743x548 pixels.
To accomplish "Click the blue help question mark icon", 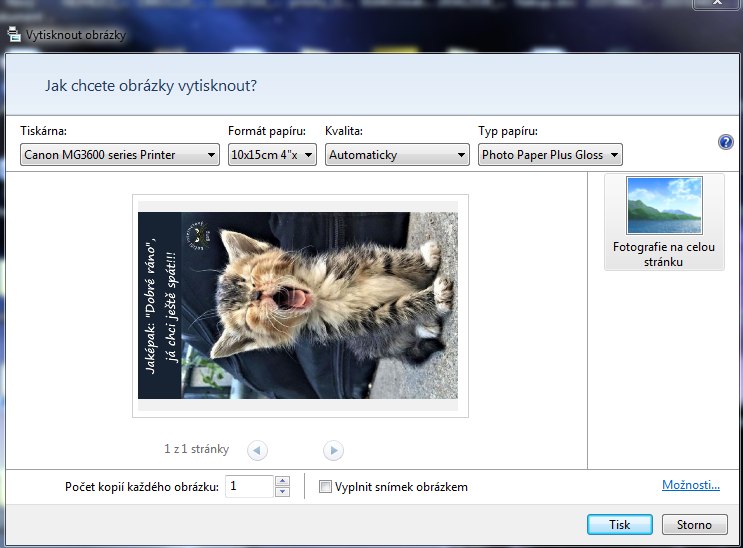I will click(x=725, y=142).
